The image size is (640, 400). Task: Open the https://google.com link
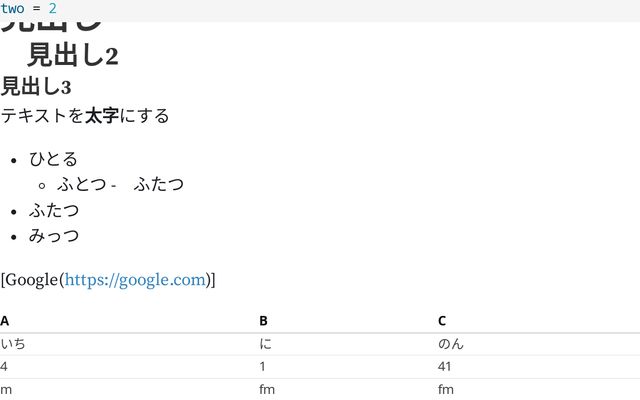[135, 280]
